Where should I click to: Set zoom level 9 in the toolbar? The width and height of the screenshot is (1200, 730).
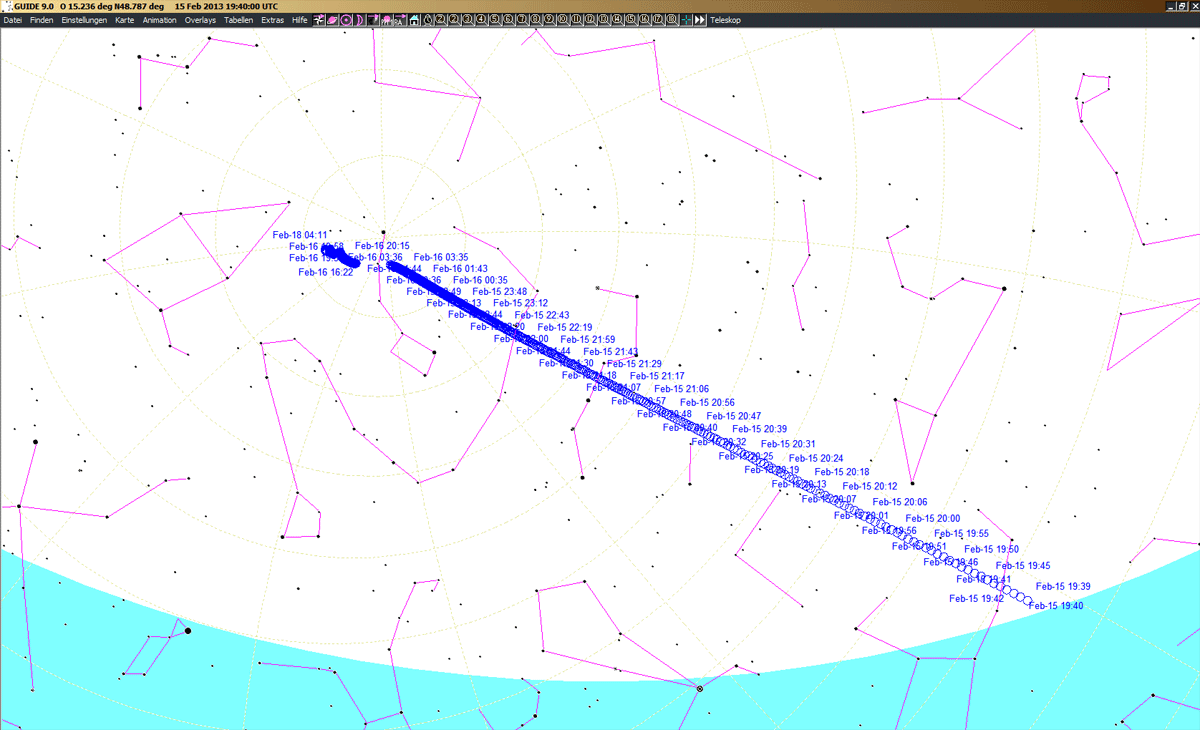548,20
